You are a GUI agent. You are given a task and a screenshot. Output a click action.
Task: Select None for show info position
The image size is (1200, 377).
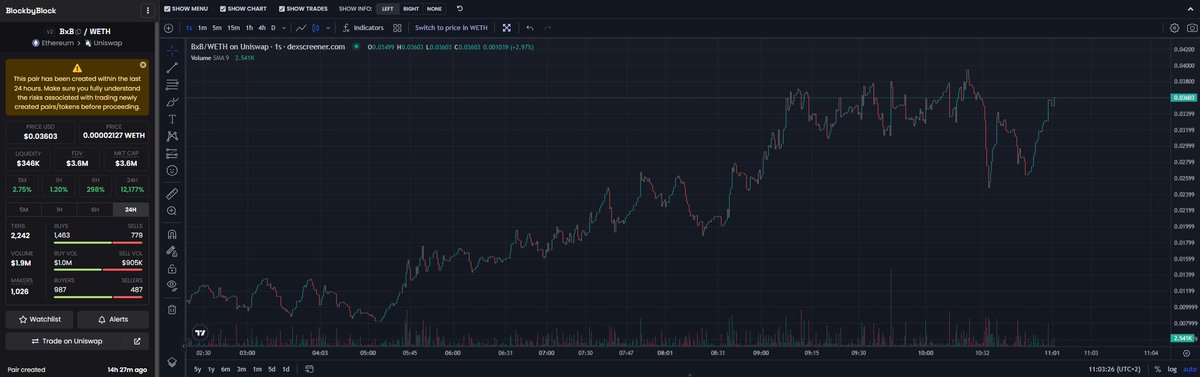434,8
